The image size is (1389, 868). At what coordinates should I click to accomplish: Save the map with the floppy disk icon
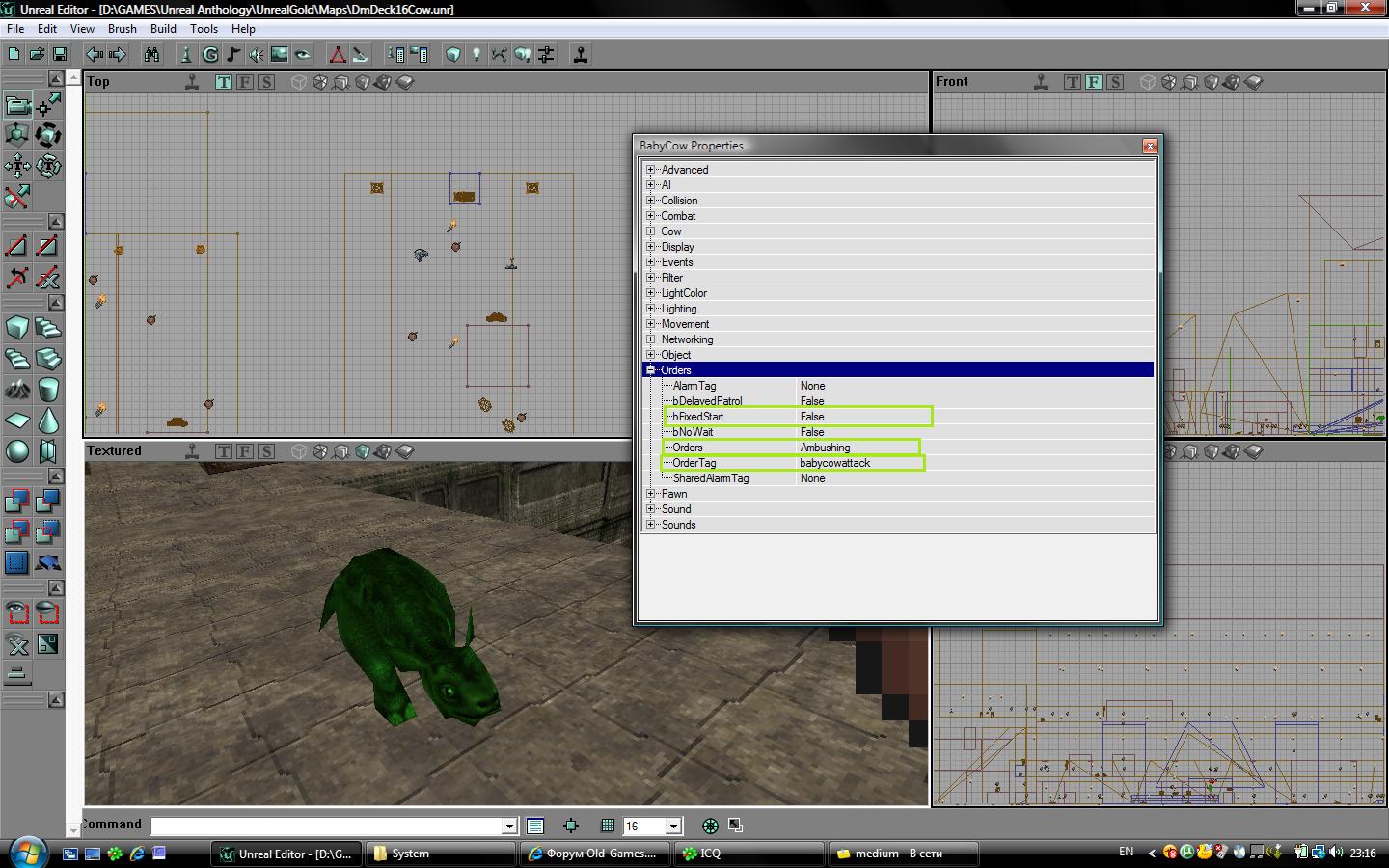(x=60, y=55)
